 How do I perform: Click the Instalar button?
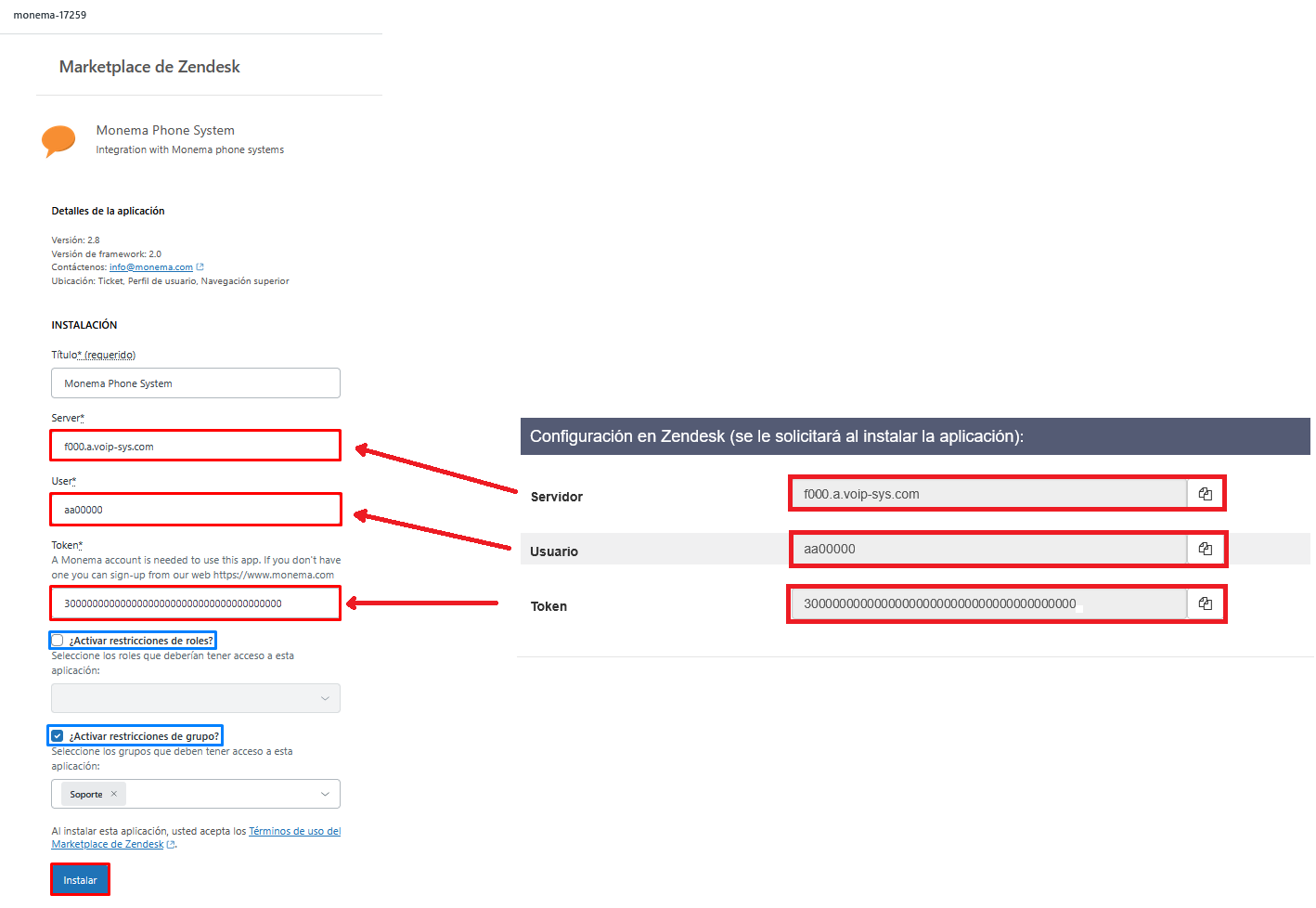80,879
